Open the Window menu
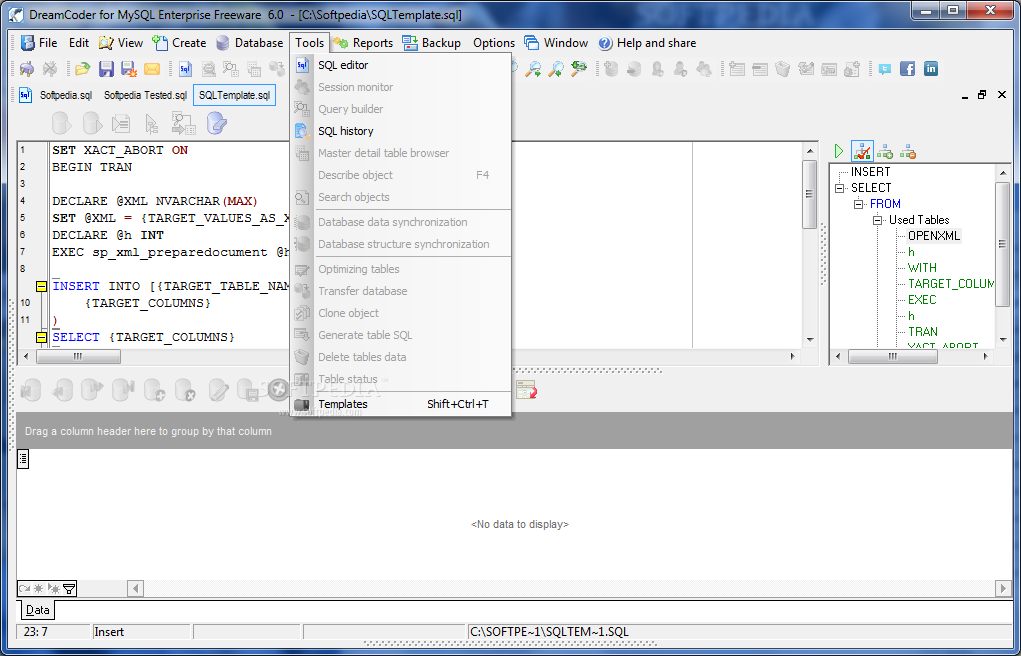 (556, 43)
